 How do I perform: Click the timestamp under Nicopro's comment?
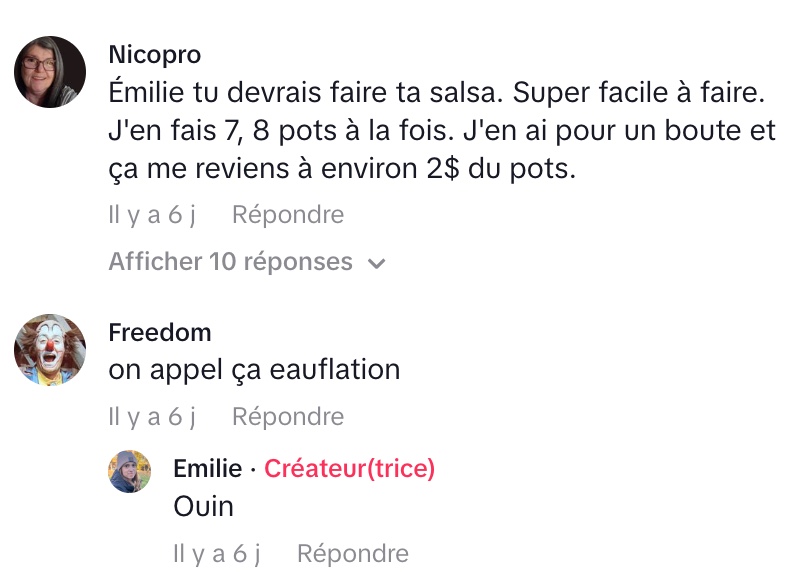point(152,215)
